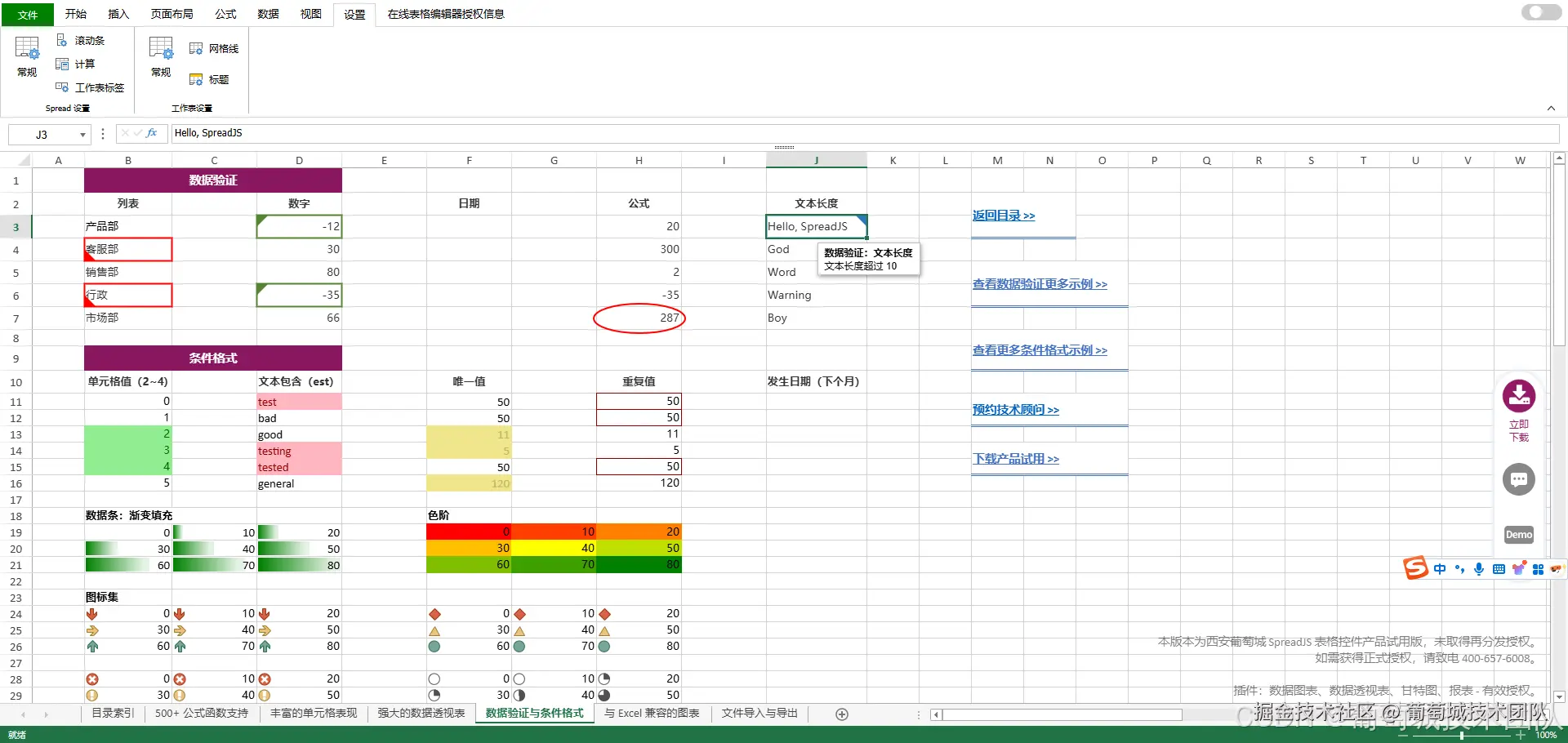Open 网格线 gridline settings

[214, 48]
